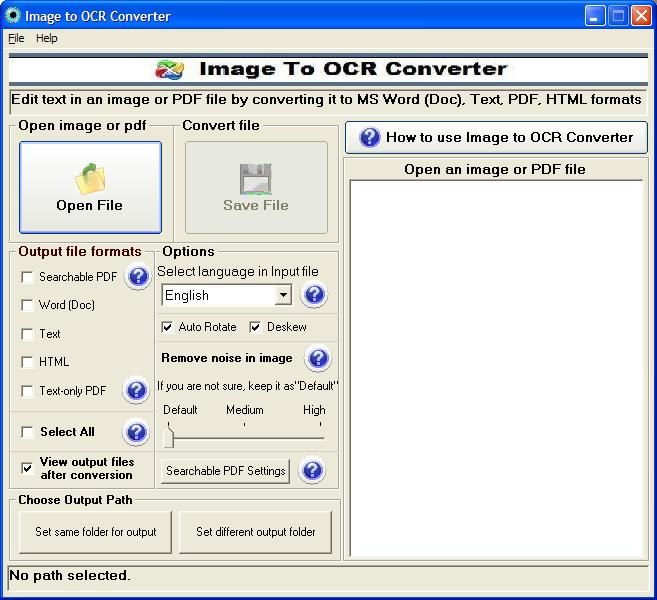Click the noise removal slider thumb
This screenshot has height=600, width=657.
point(168,437)
